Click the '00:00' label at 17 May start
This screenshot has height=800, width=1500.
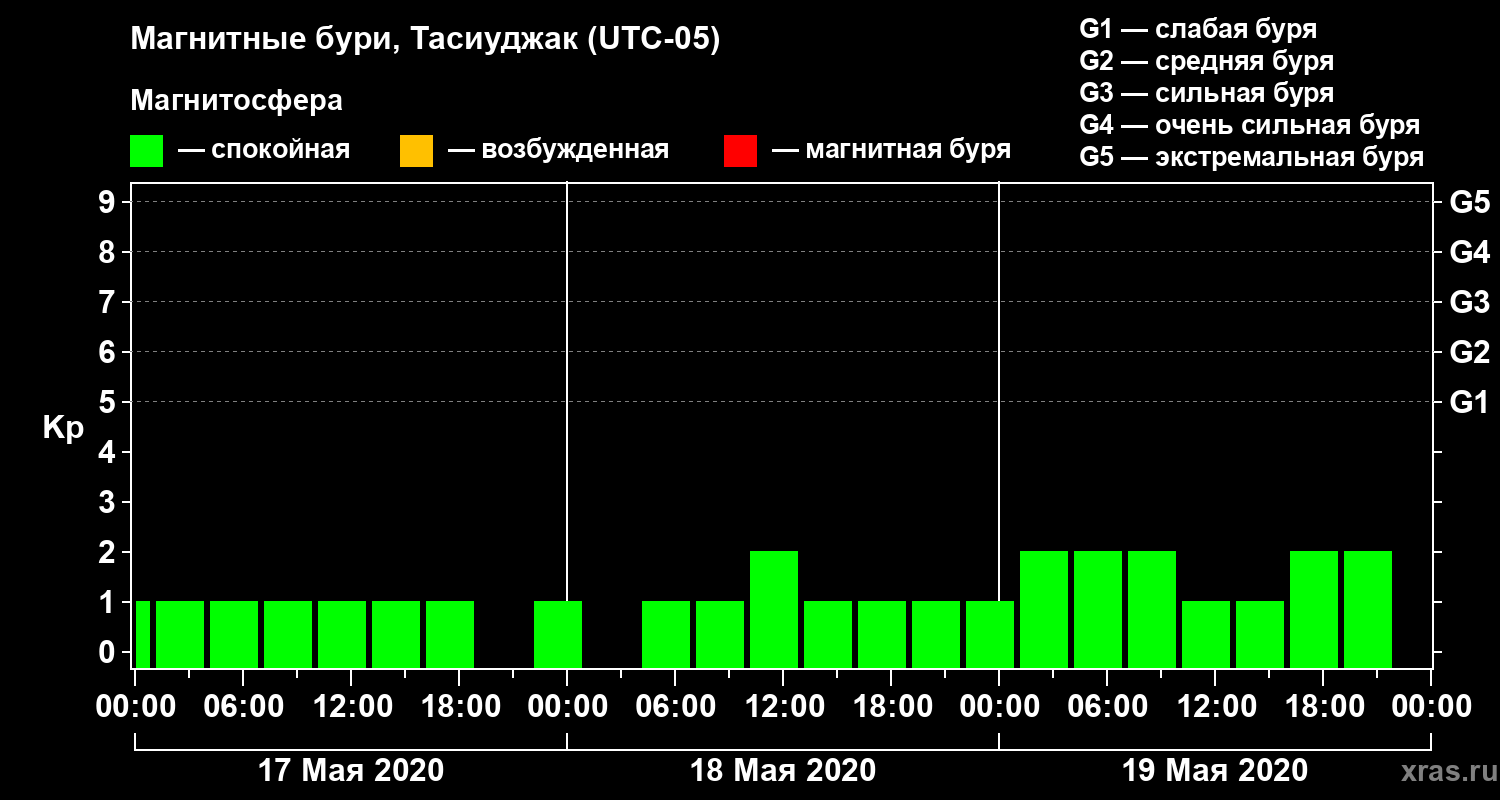(x=135, y=707)
